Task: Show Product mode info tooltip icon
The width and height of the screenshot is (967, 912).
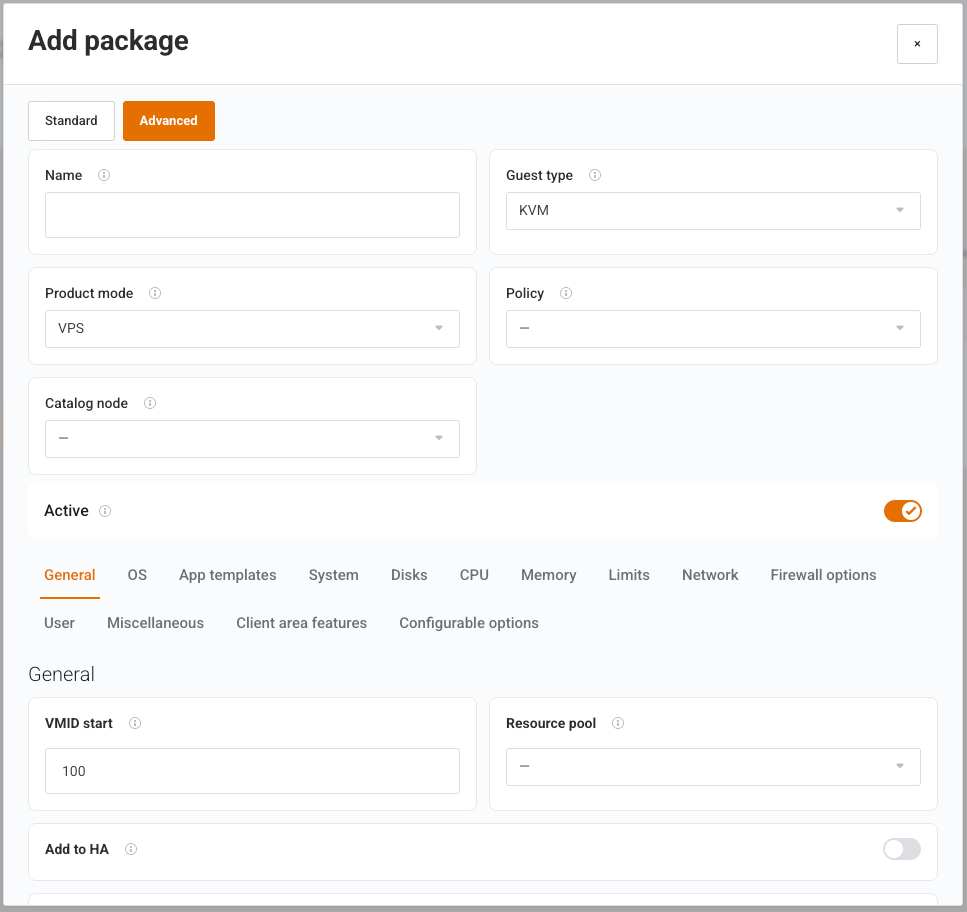Action: (155, 293)
